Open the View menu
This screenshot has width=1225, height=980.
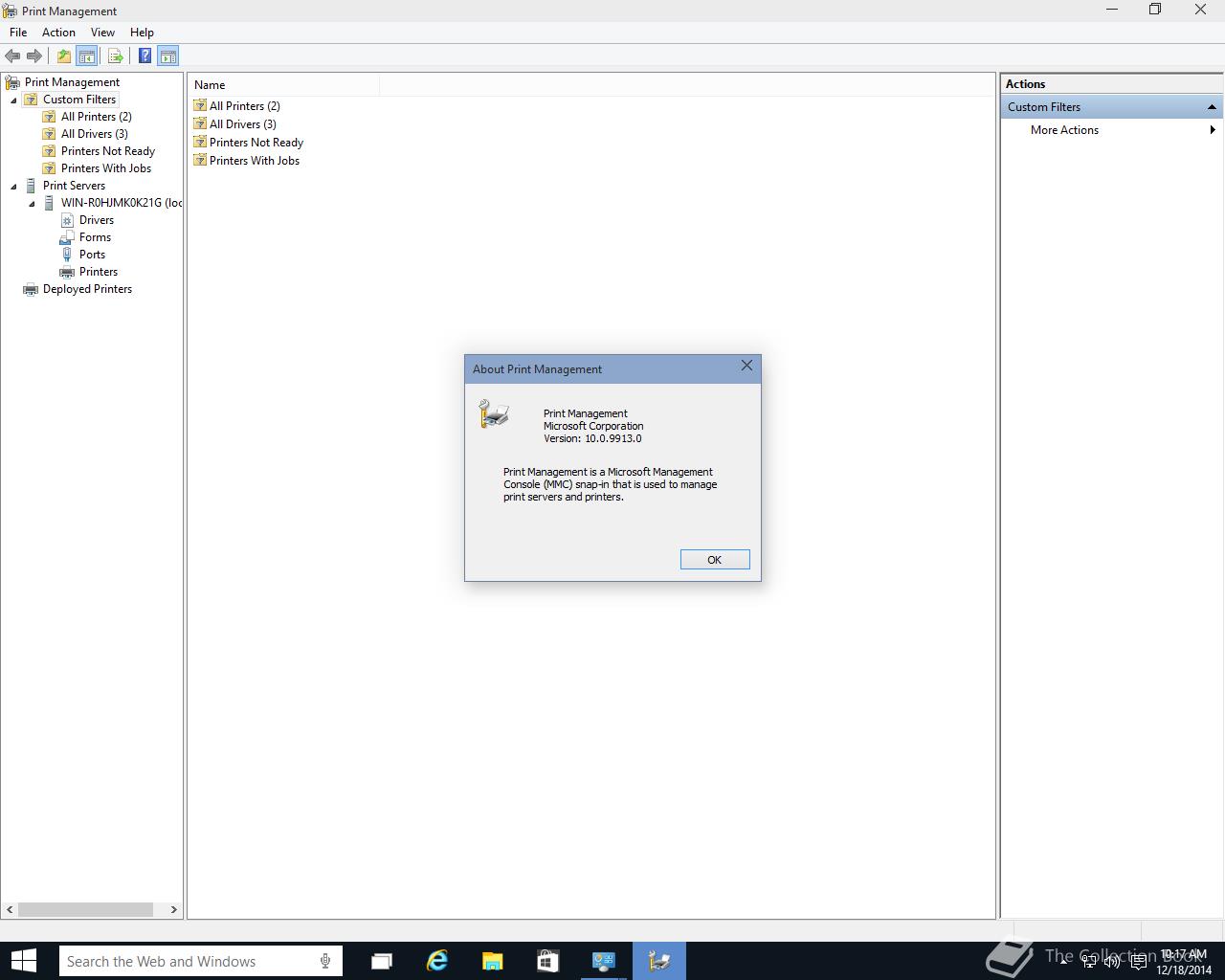click(x=102, y=32)
